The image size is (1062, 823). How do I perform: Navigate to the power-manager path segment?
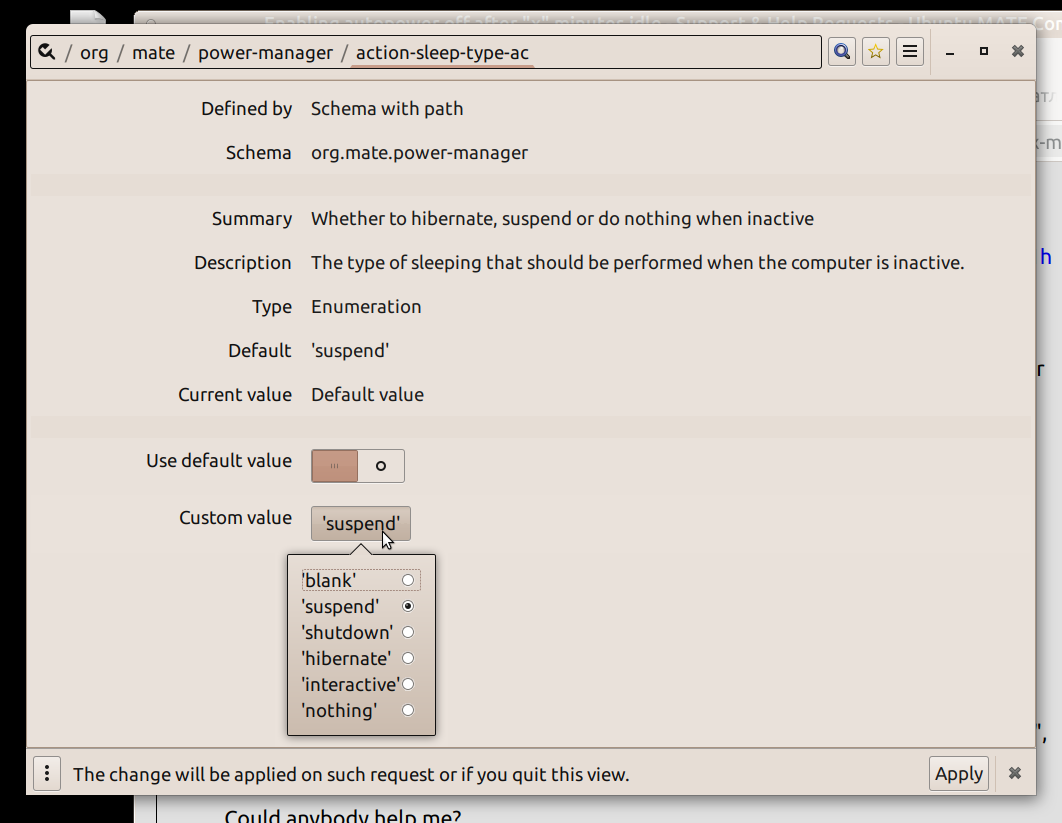(x=265, y=53)
